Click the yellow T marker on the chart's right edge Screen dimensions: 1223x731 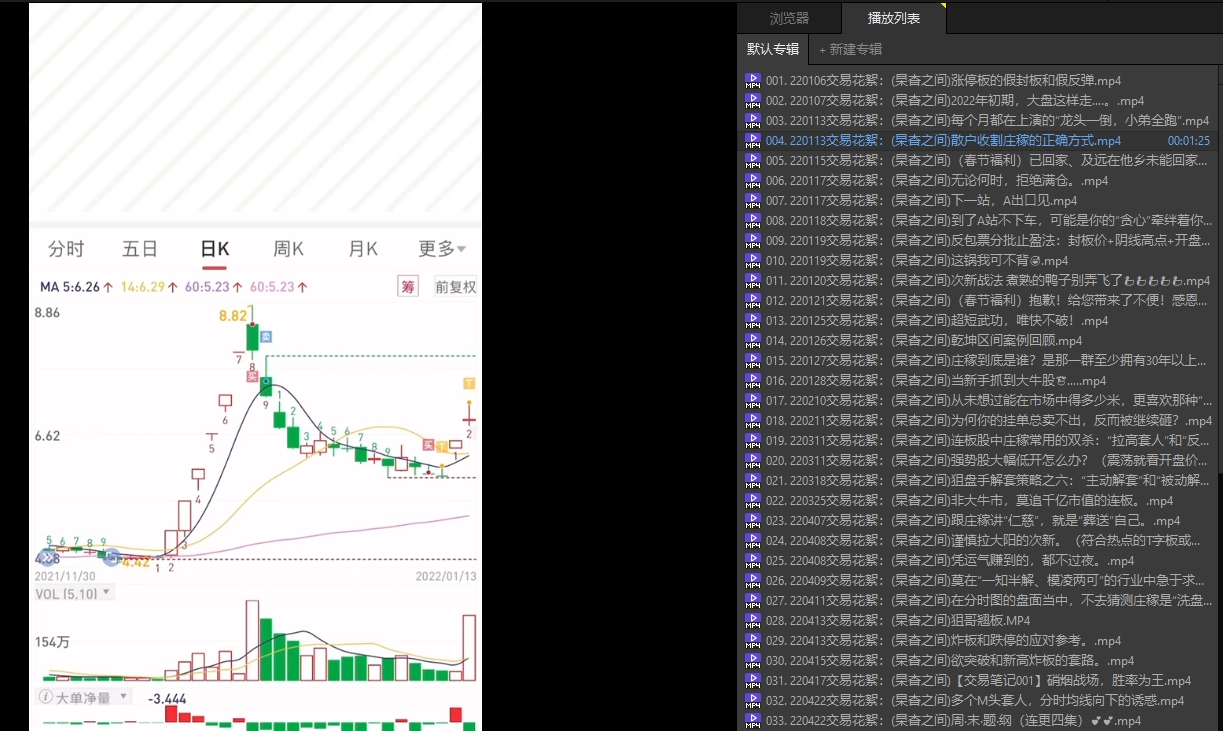click(x=468, y=383)
